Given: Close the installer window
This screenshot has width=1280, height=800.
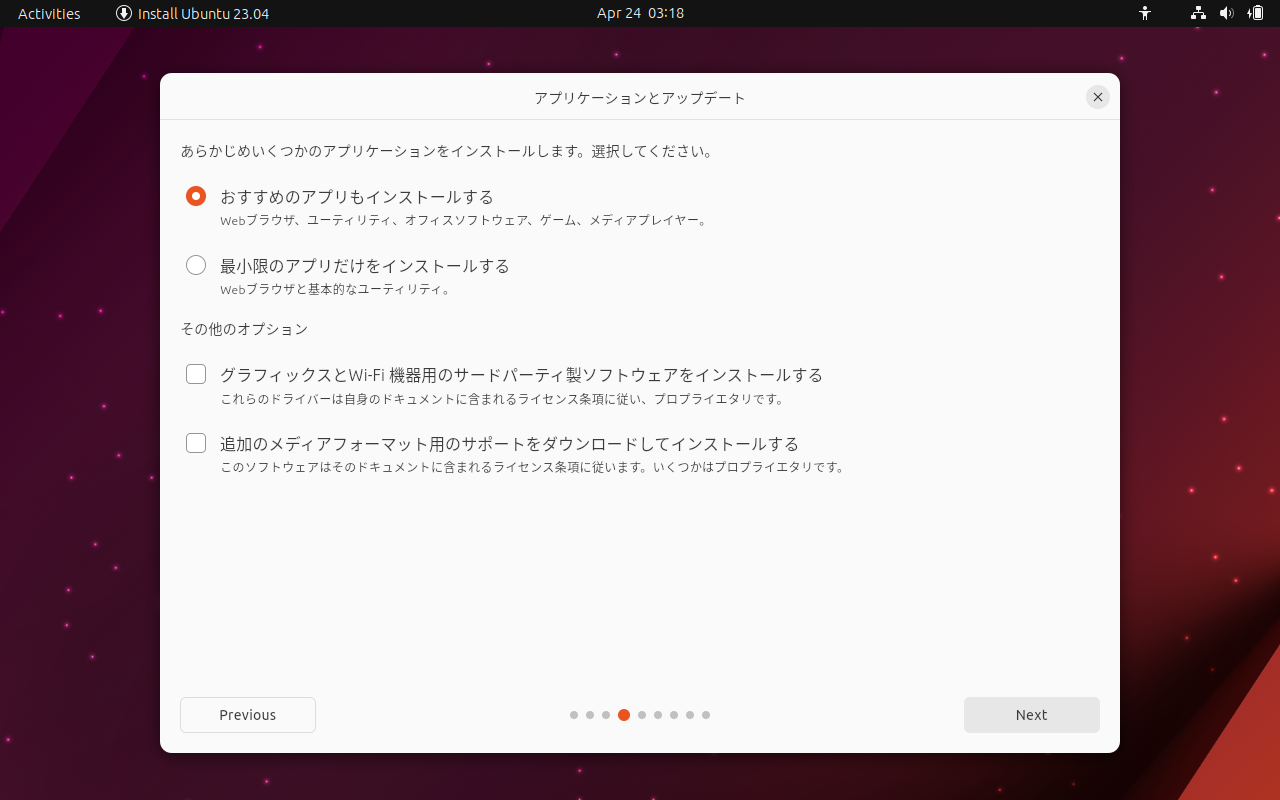Looking at the screenshot, I should tap(1098, 97).
